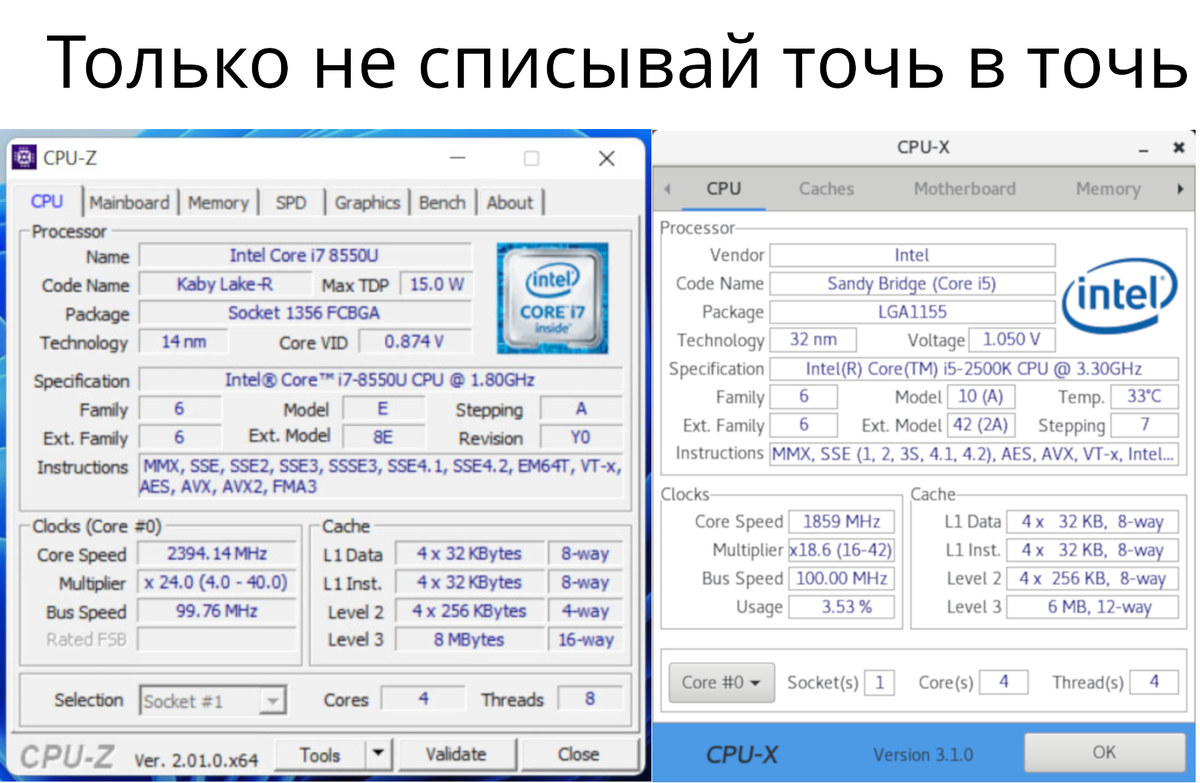Click the Level 3 8 MBytes cache value
Screen dimensions: 1200x783
tap(469, 640)
